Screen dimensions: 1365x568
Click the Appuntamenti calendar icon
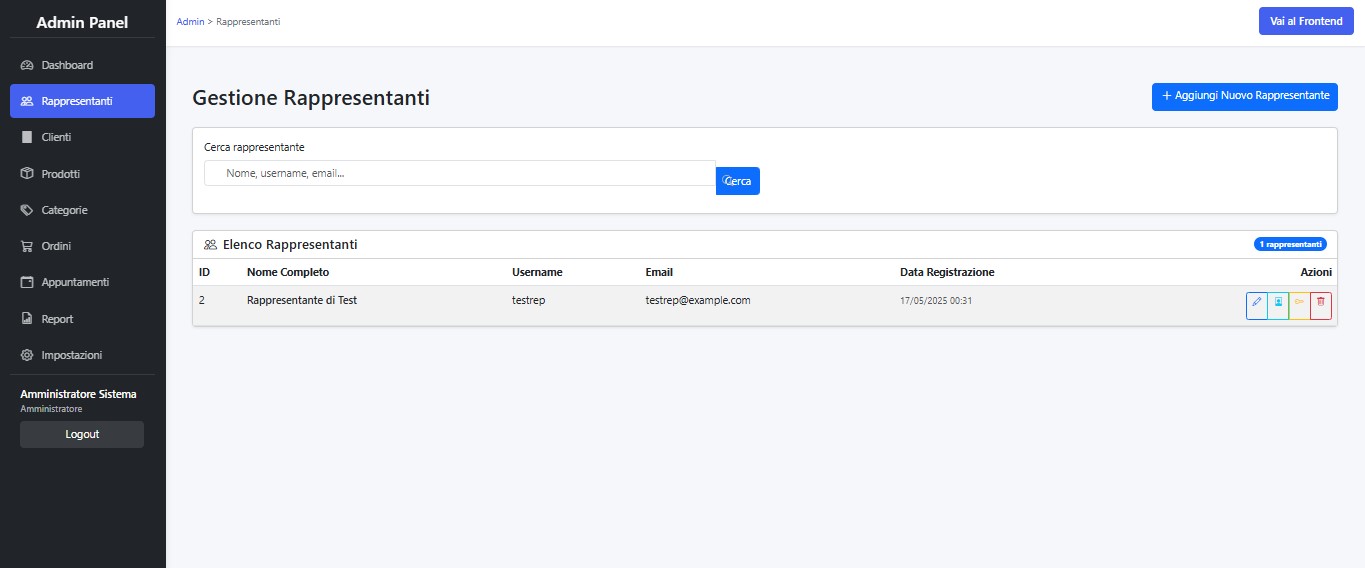[27, 282]
